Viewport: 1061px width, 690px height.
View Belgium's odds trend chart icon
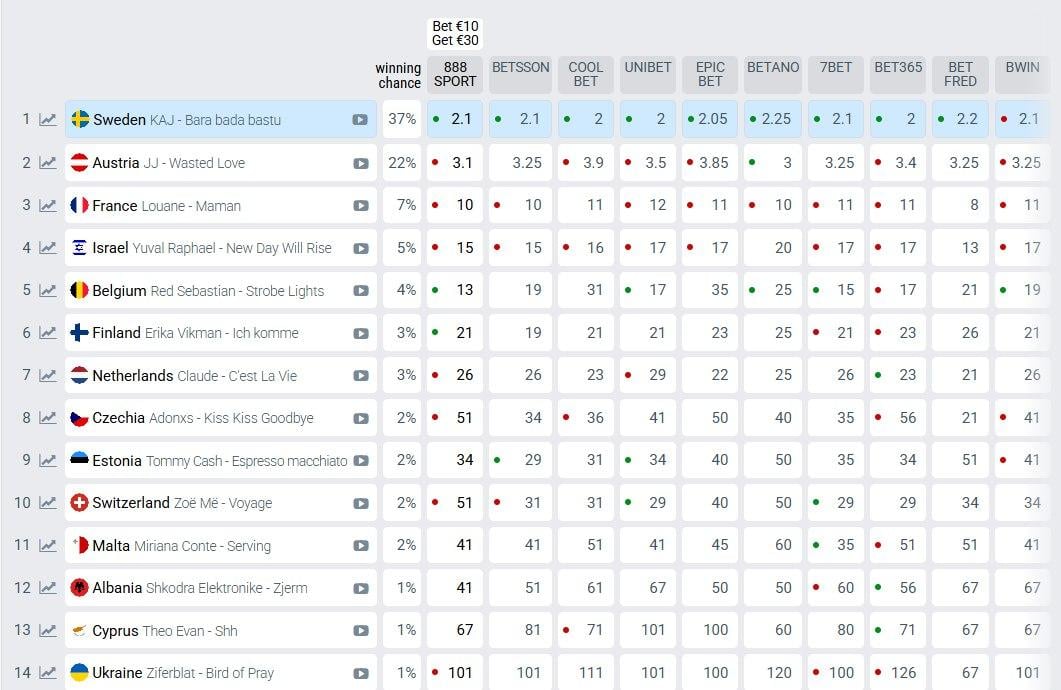[x=47, y=291]
